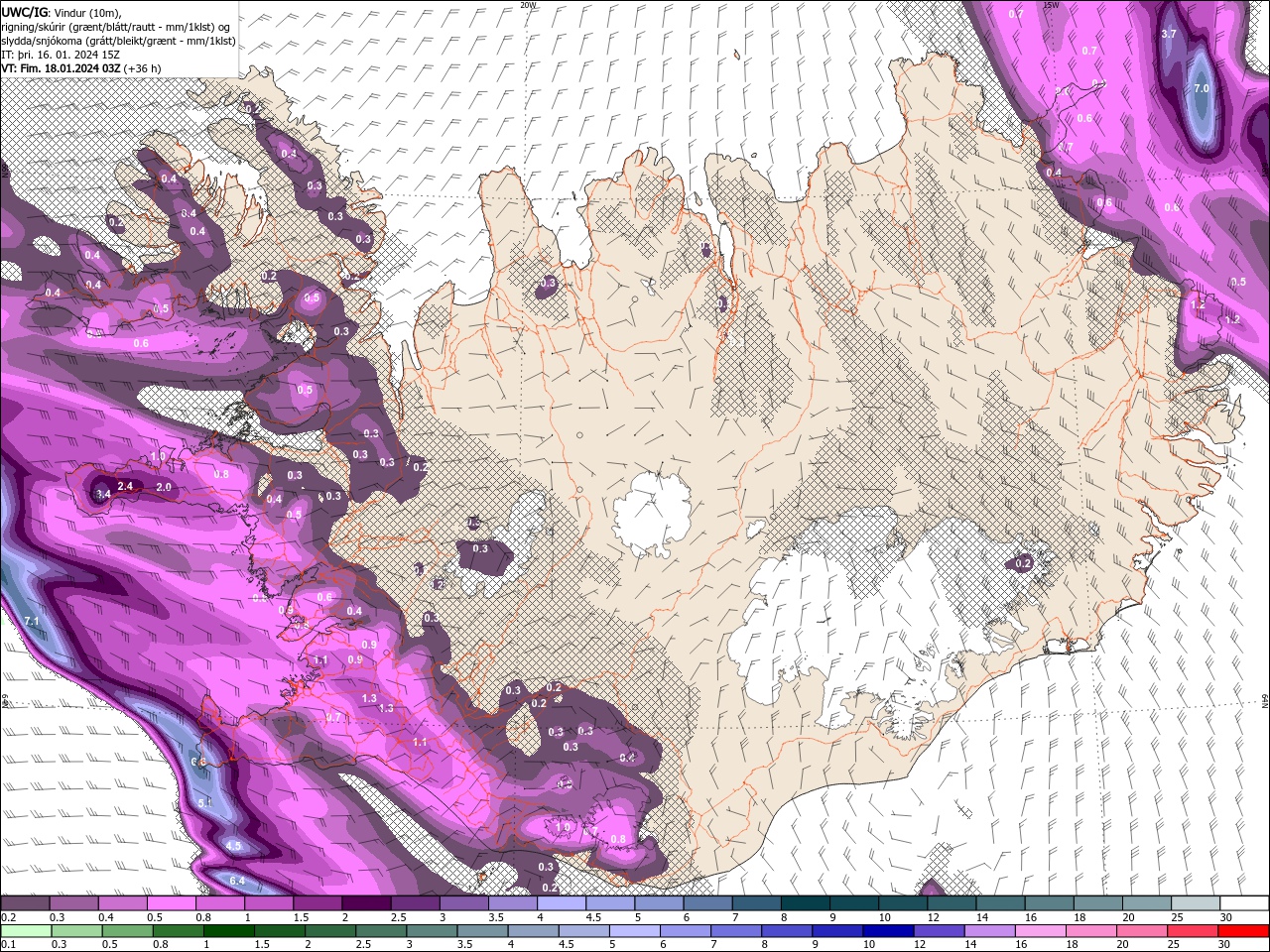Click the 2.4 precipitation value on the map
This screenshot has height=952, width=1270.
coord(125,486)
